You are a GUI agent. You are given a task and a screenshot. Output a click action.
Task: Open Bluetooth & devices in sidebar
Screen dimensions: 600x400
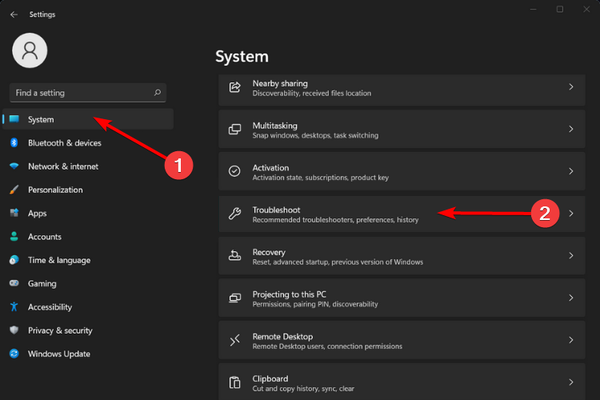click(64, 143)
